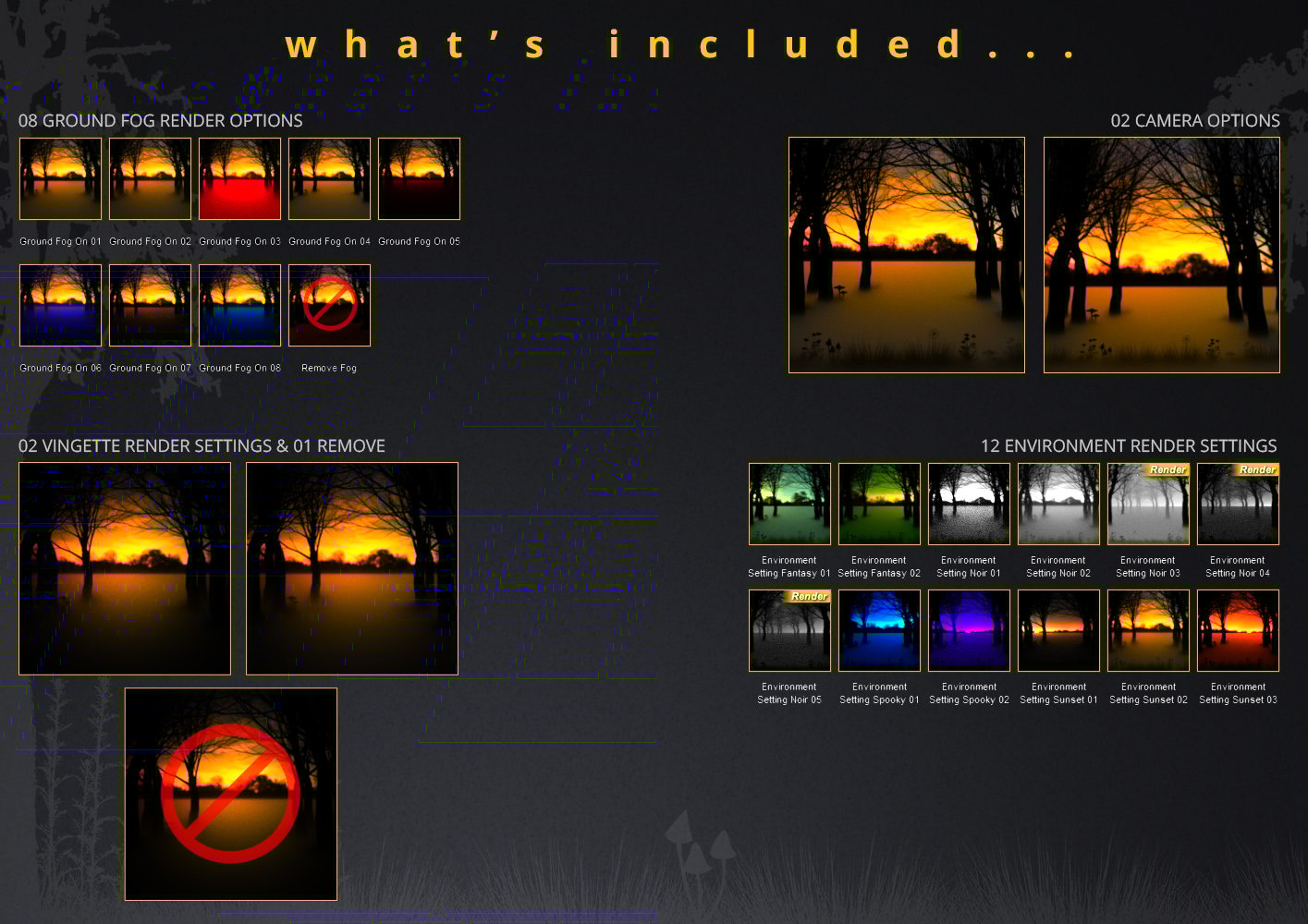Select the sunset-colored Spooky 01 blue preset

coord(879,630)
